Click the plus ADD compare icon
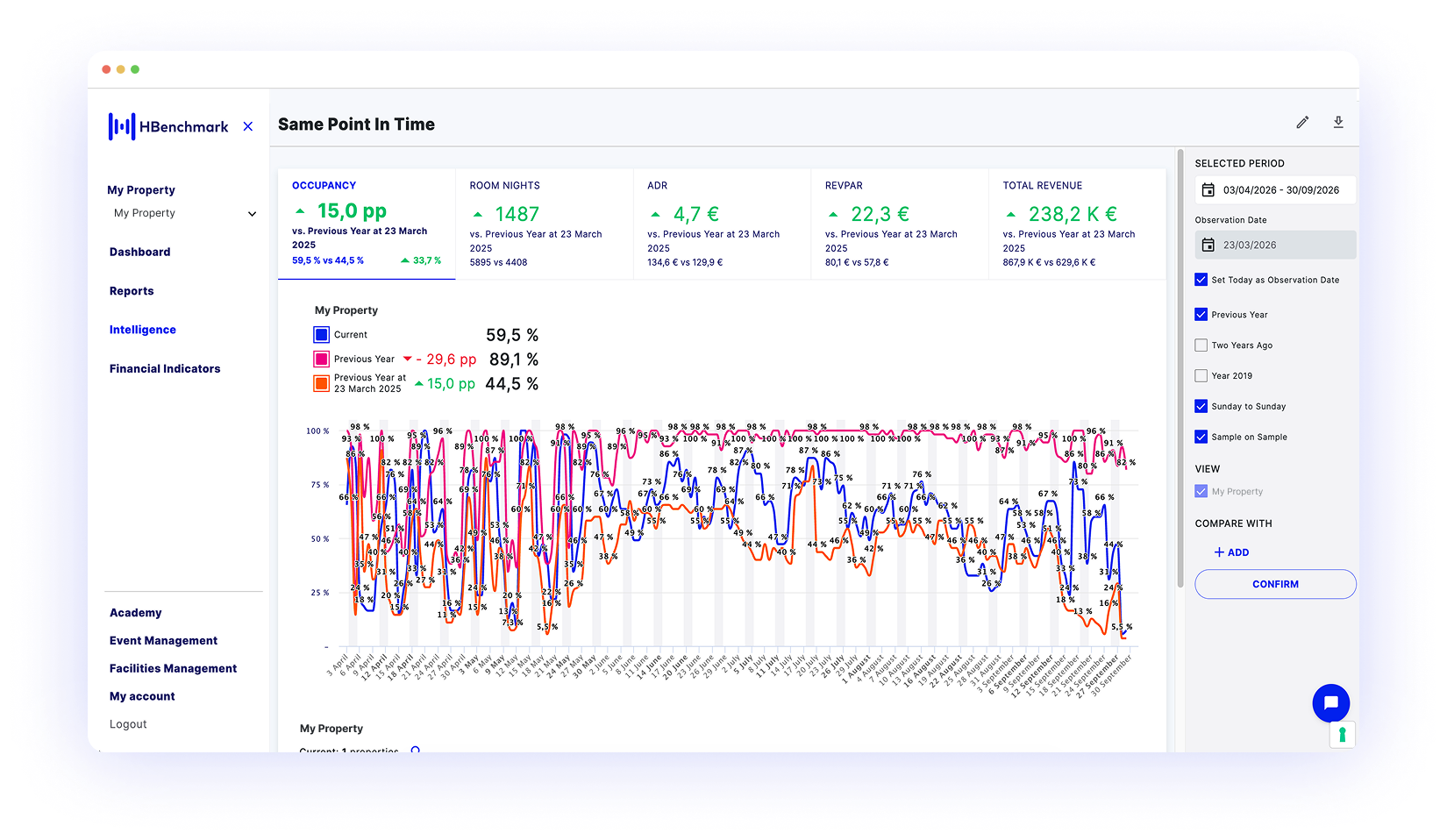Screen dimensions: 1447x840 pyautogui.click(x=1219, y=552)
